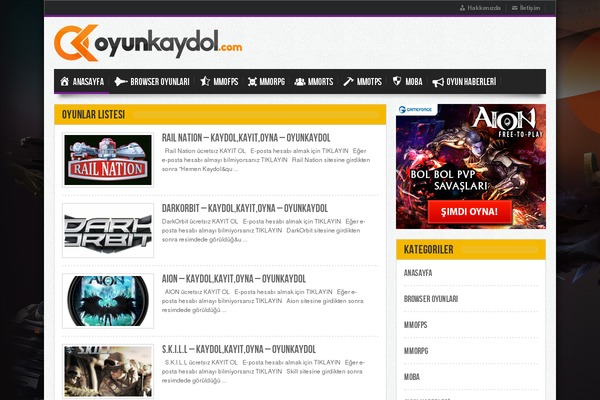Click the Gameforge logo in AION banner
The width and height of the screenshot is (600, 400).
coord(416,109)
